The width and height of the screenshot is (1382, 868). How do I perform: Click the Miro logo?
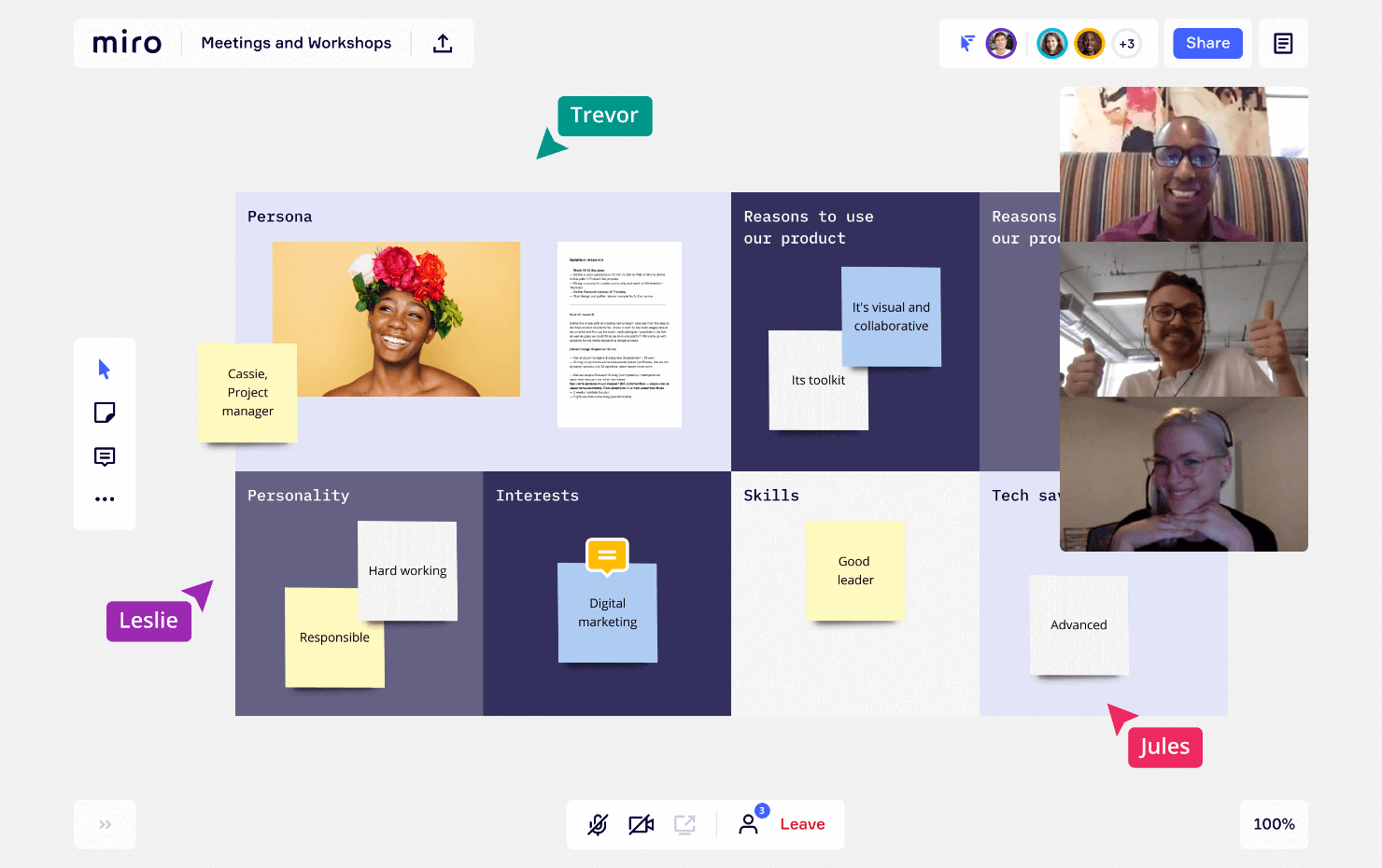click(127, 43)
